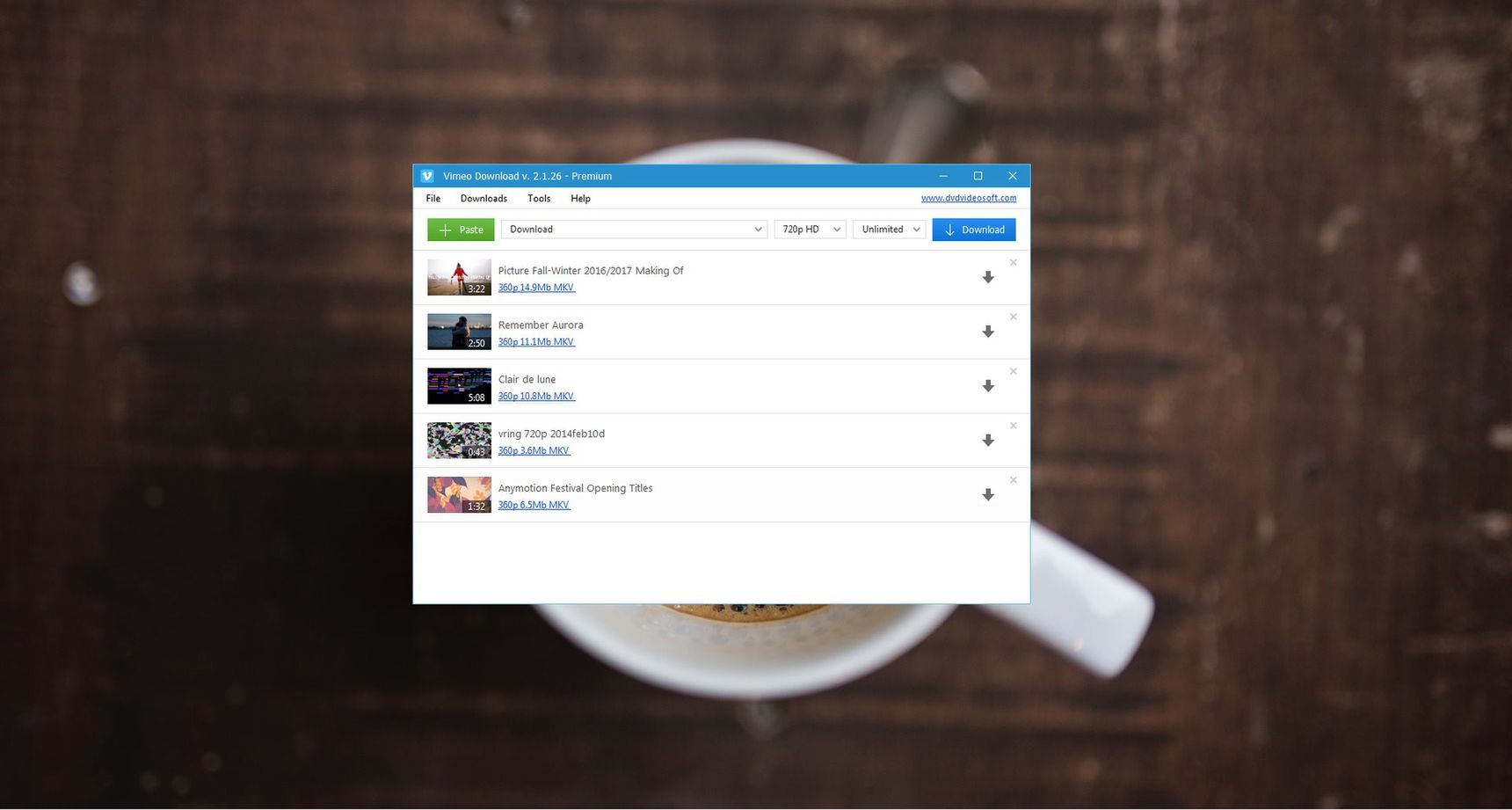This screenshot has height=810, width=1512.
Task: Start download arrow for Clair de lune
Action: (x=988, y=386)
